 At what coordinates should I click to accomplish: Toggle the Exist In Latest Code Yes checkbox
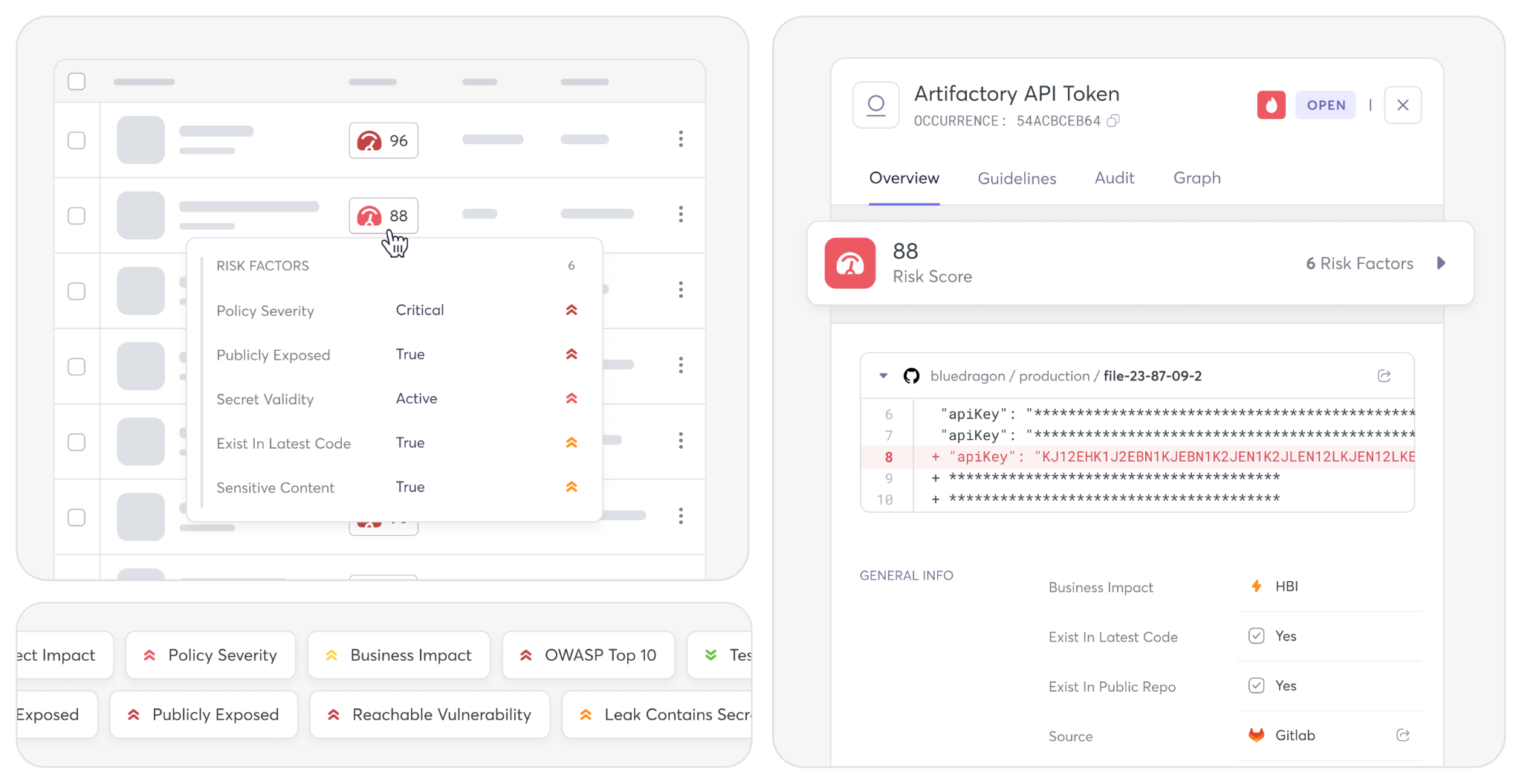pyautogui.click(x=1256, y=636)
